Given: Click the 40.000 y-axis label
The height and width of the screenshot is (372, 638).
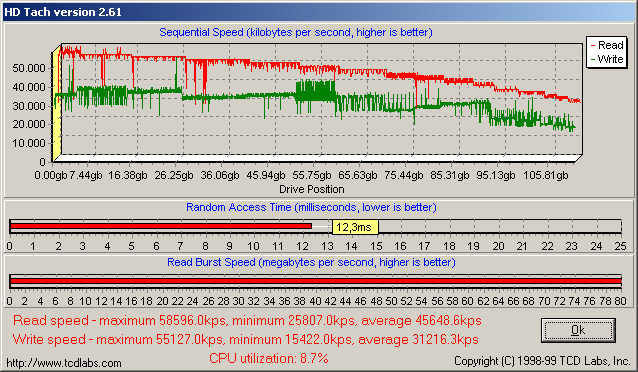Looking at the screenshot, I should (28, 87).
